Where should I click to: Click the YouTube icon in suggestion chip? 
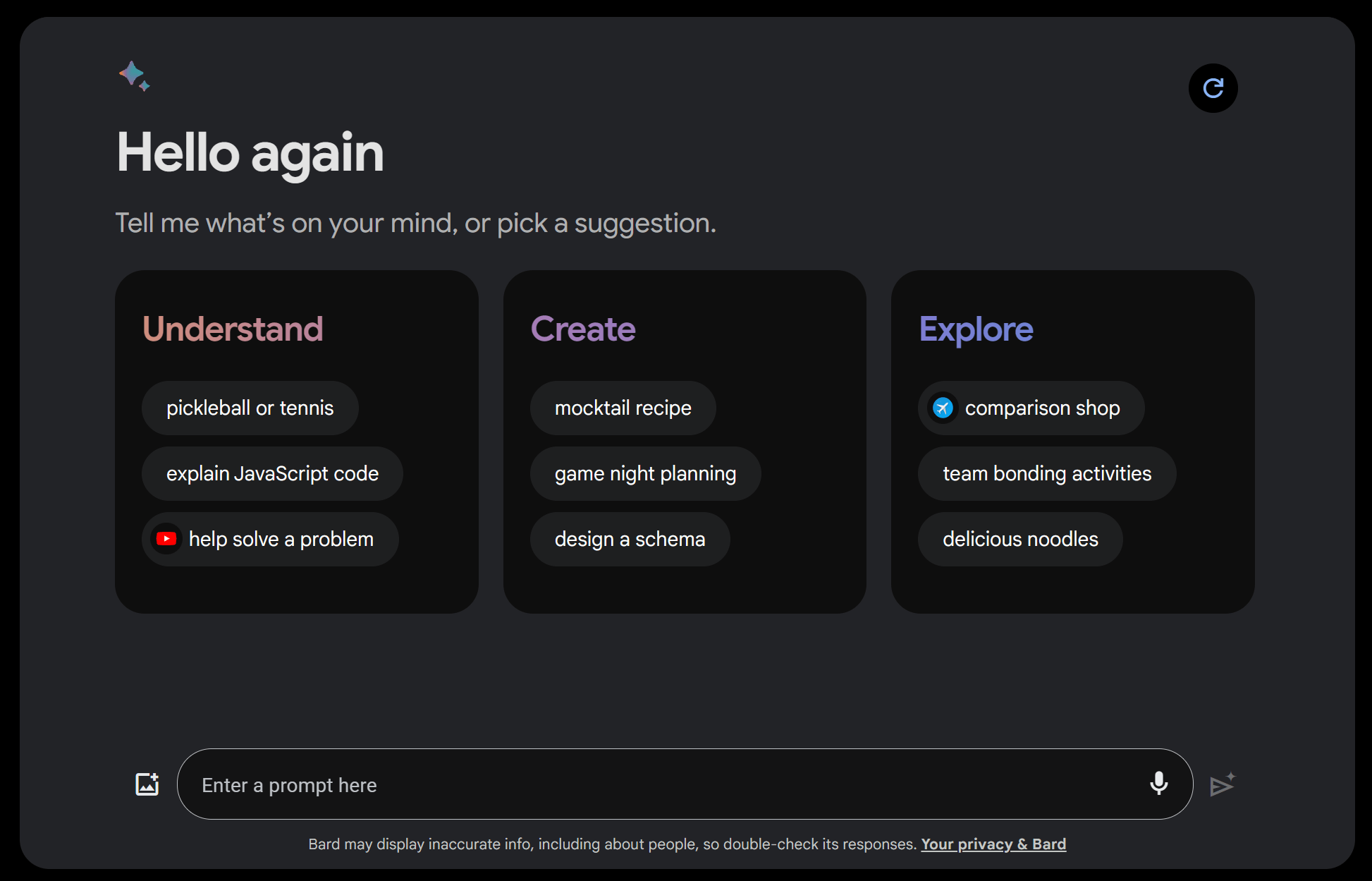(x=166, y=539)
